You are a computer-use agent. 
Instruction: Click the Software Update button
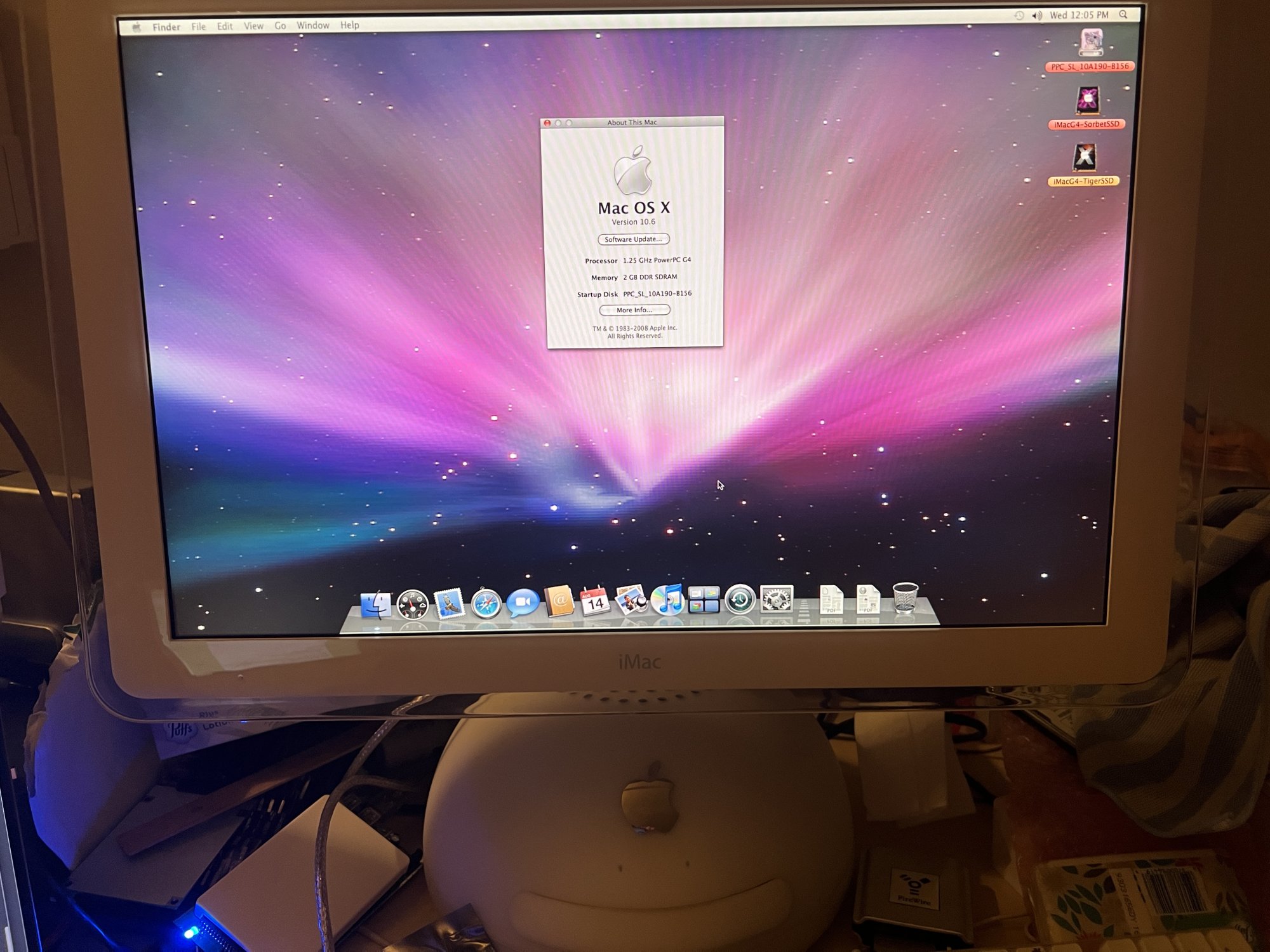tap(633, 239)
